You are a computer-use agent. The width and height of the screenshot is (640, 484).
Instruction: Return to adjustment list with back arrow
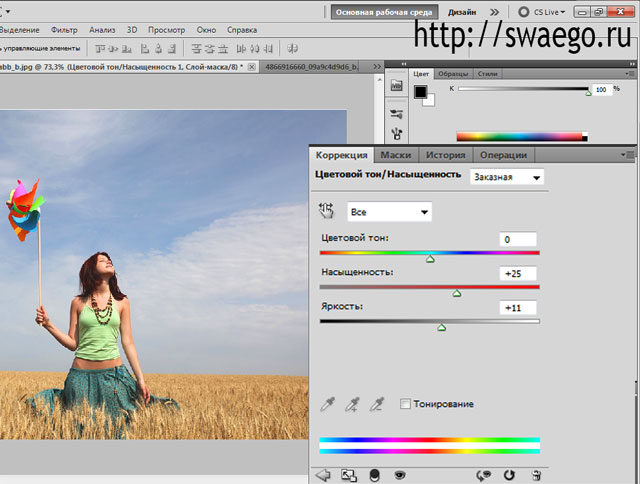click(x=323, y=475)
